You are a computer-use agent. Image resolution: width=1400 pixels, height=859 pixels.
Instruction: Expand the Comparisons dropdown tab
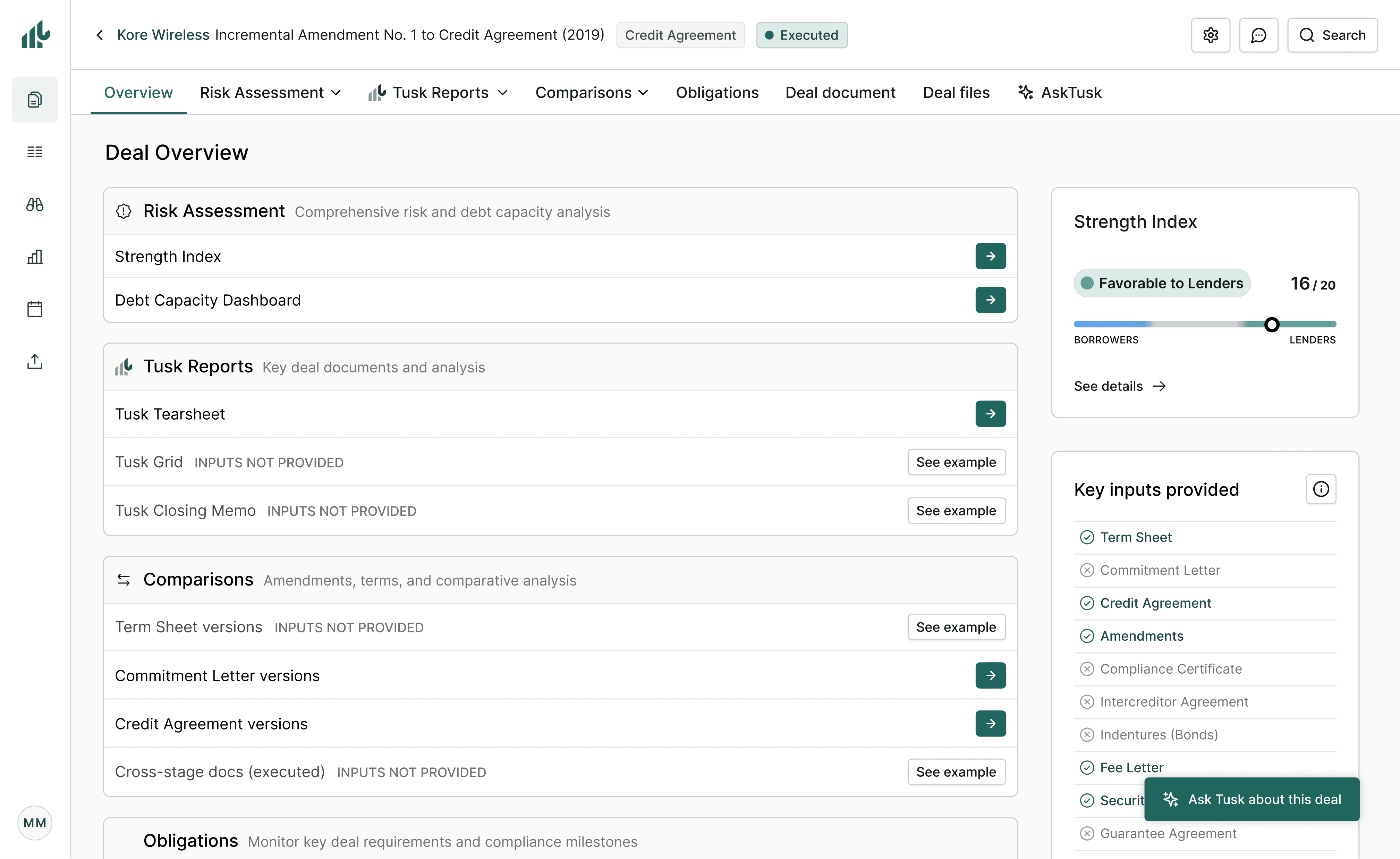point(591,93)
